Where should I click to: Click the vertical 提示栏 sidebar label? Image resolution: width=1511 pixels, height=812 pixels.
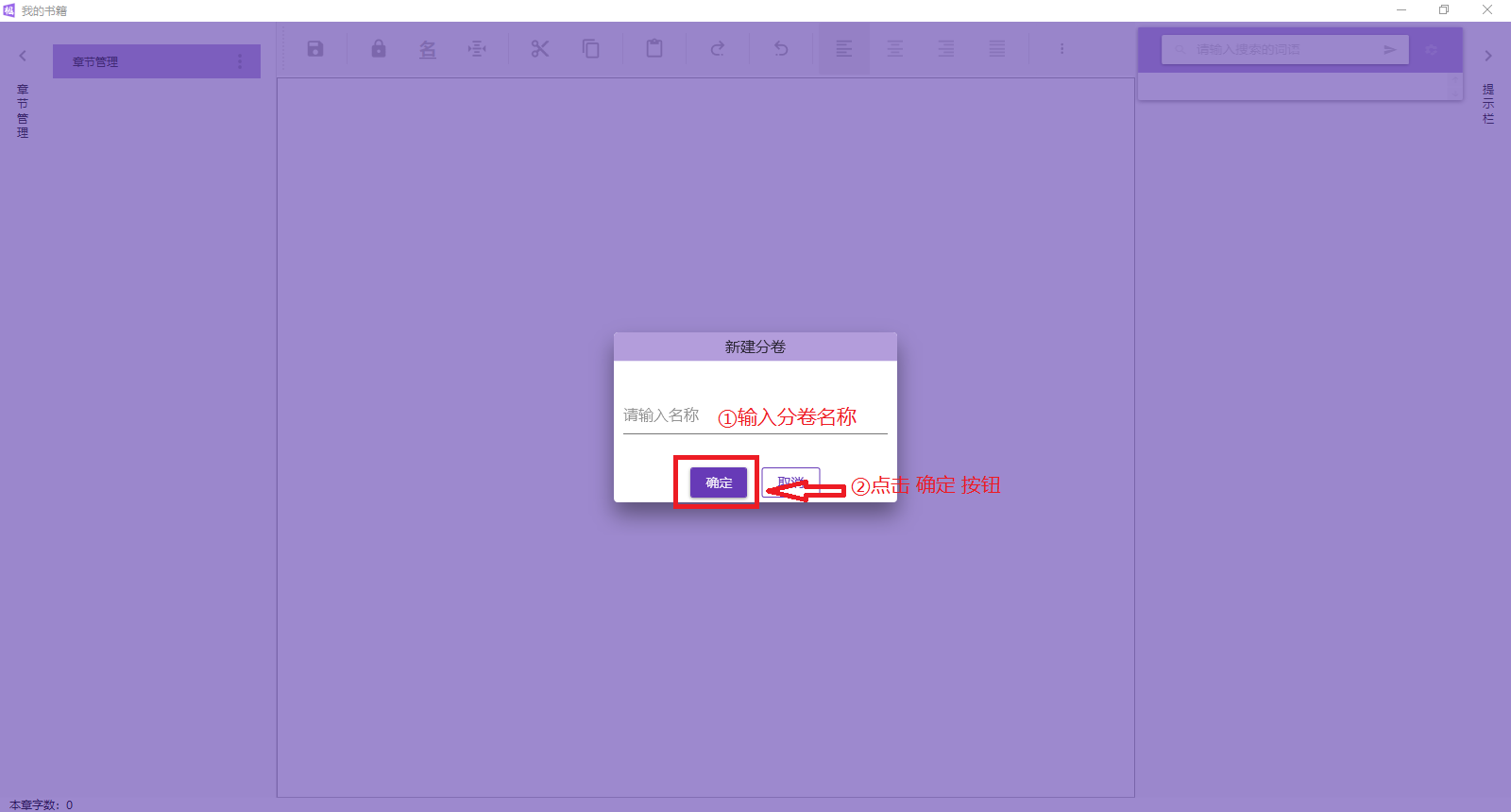click(1488, 104)
